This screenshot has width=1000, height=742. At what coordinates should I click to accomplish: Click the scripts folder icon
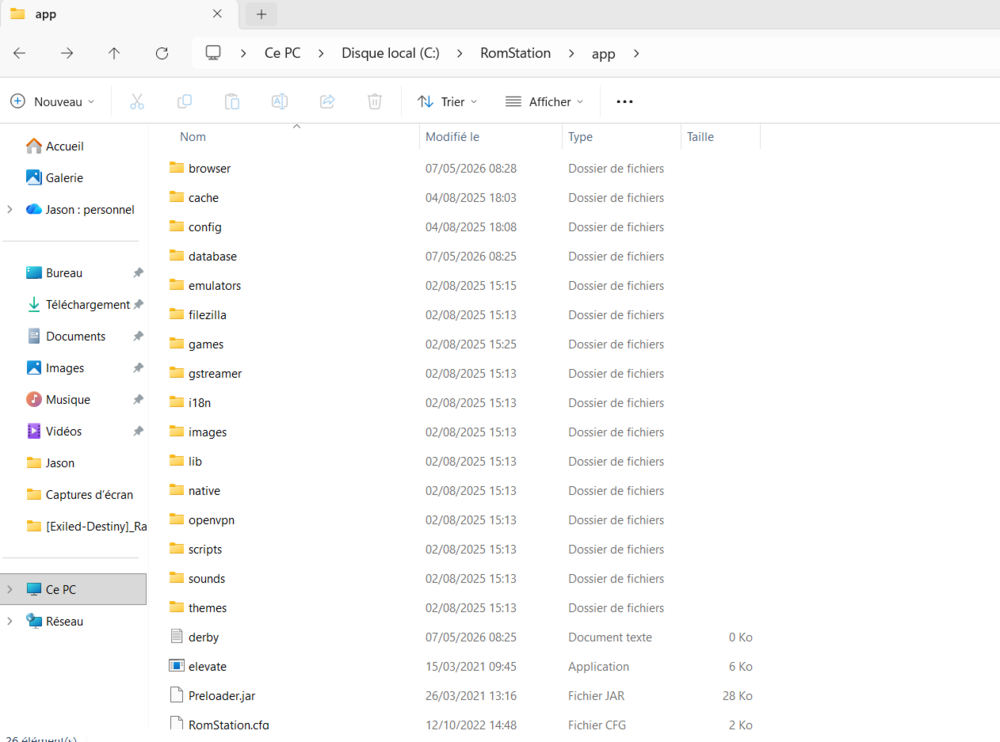click(177, 549)
